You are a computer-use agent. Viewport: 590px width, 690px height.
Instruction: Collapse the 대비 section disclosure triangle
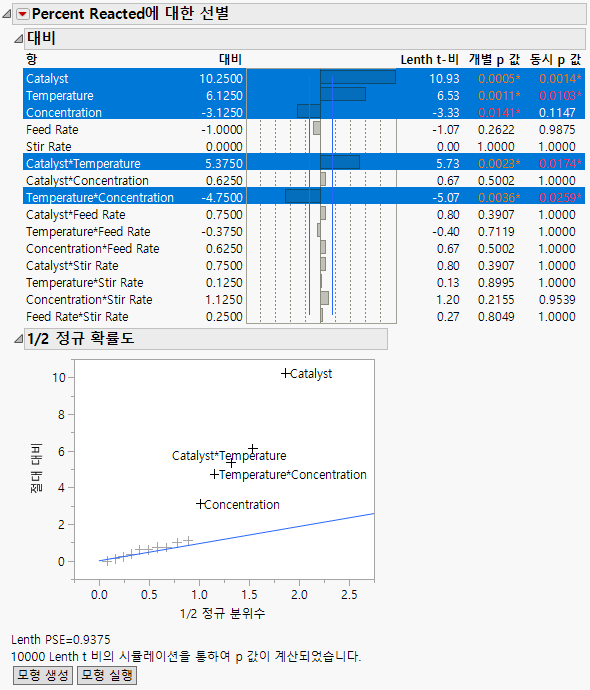pos(18,39)
